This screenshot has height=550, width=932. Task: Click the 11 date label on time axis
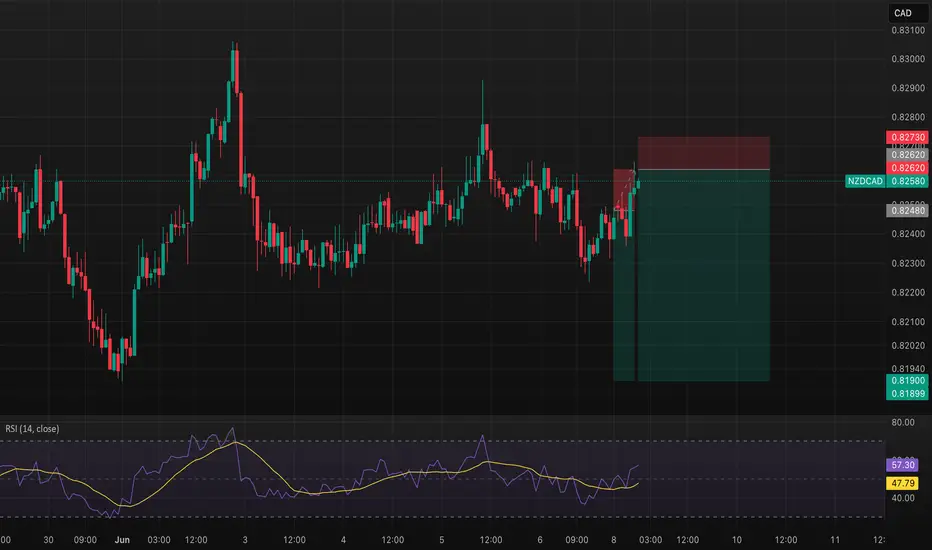click(835, 540)
